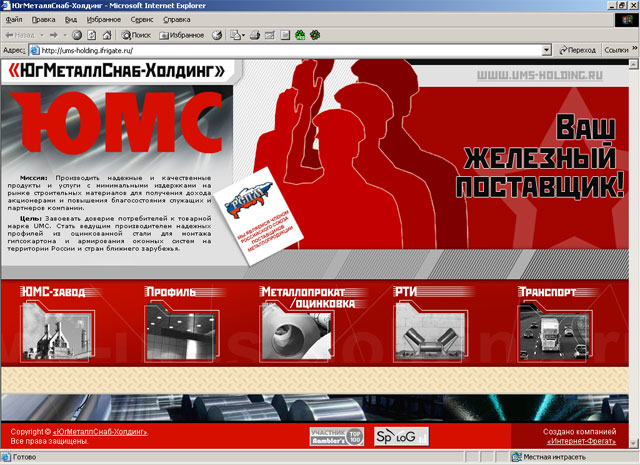
Task: Click the steel coil thumbnail
Action: point(297,332)
